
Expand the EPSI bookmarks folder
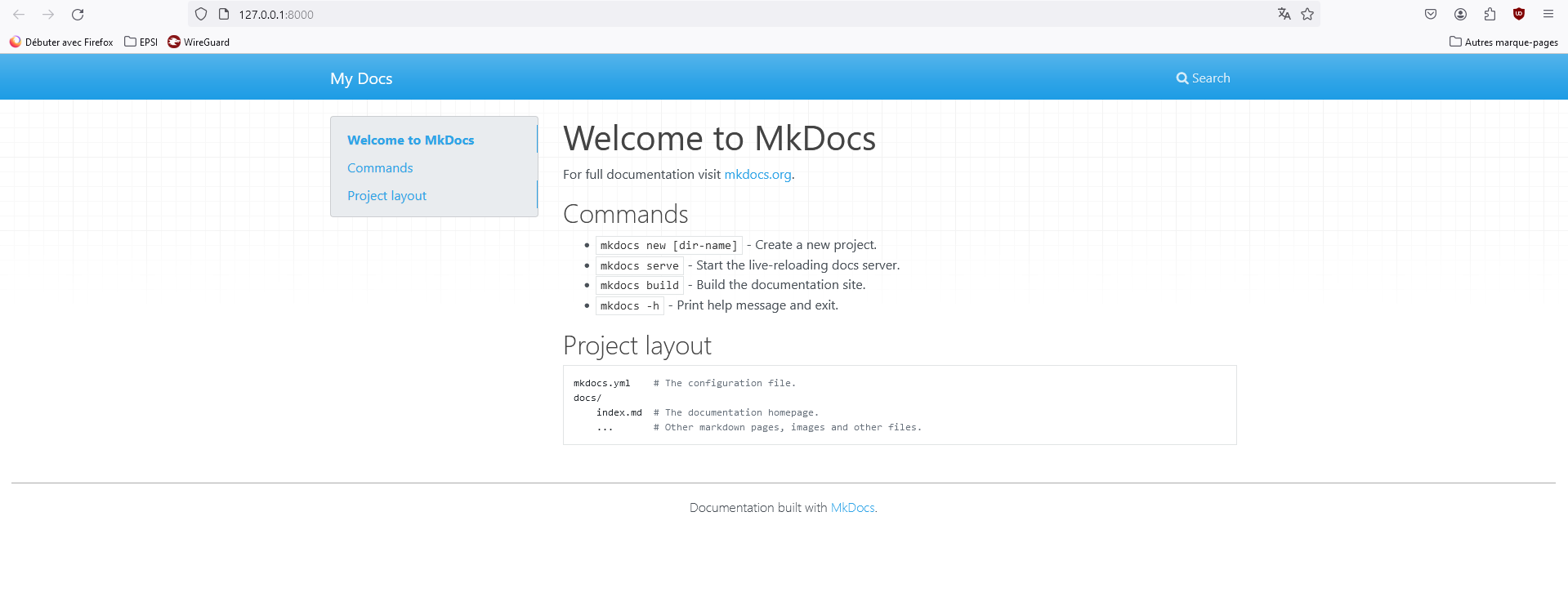click(141, 42)
